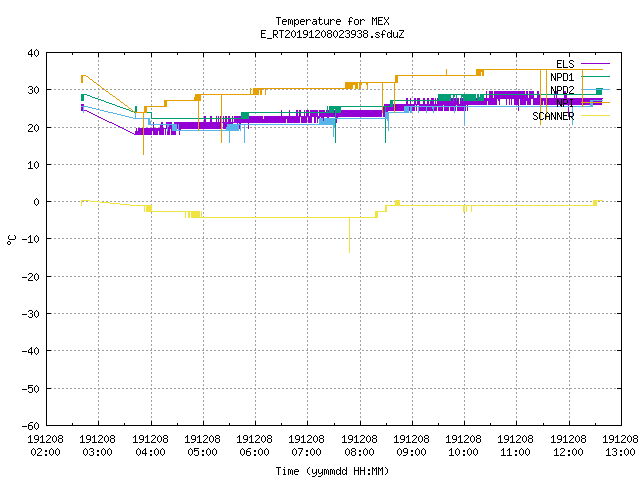
Task: Click the NPI legend label
Action: tap(565, 103)
